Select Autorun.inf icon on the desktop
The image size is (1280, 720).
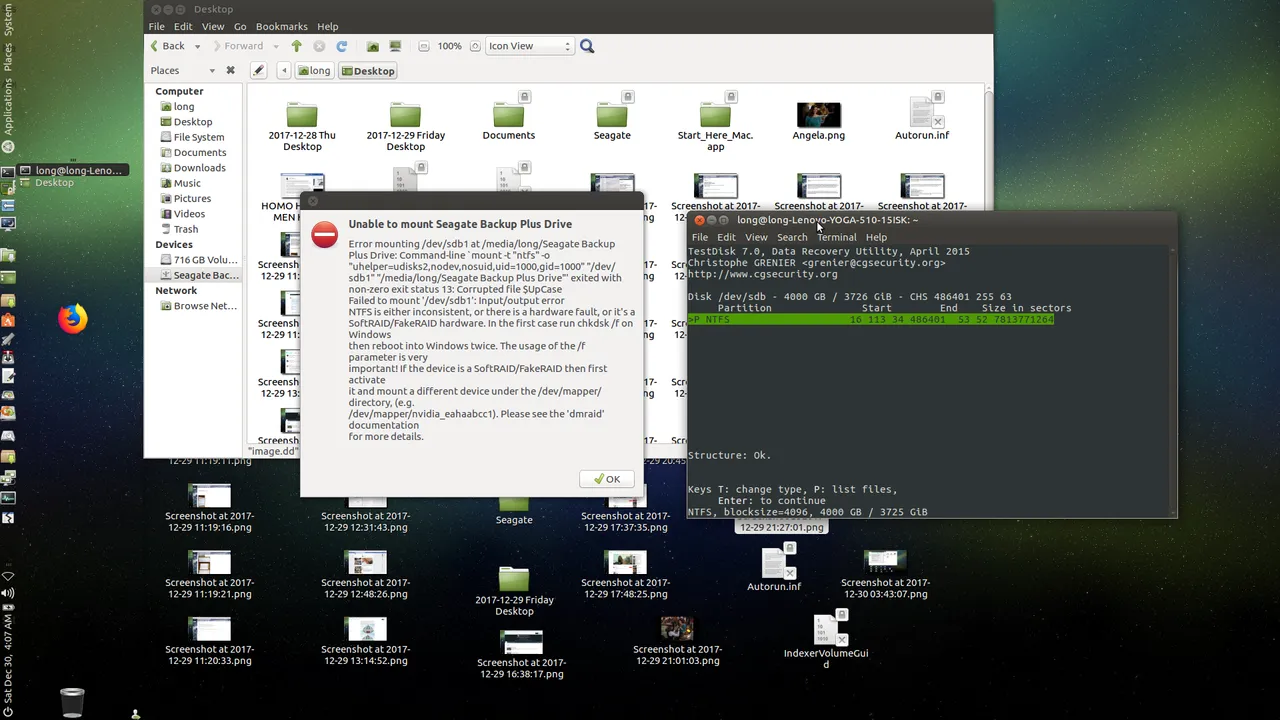tap(774, 562)
